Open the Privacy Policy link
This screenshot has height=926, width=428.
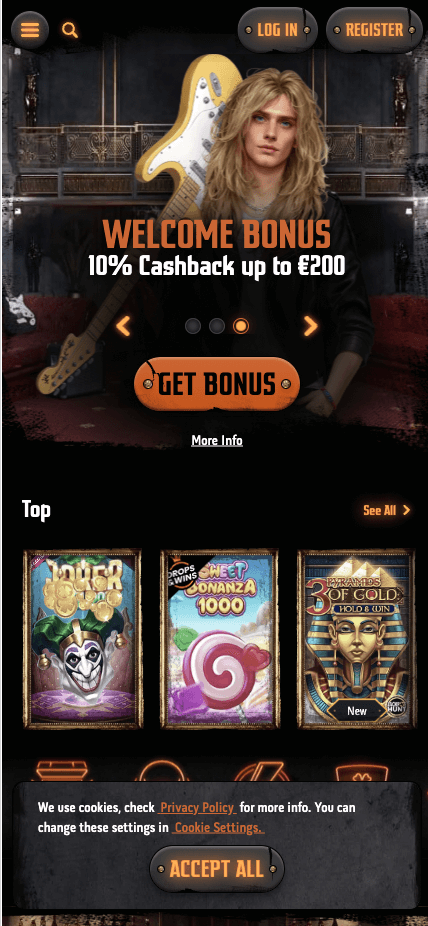(198, 807)
